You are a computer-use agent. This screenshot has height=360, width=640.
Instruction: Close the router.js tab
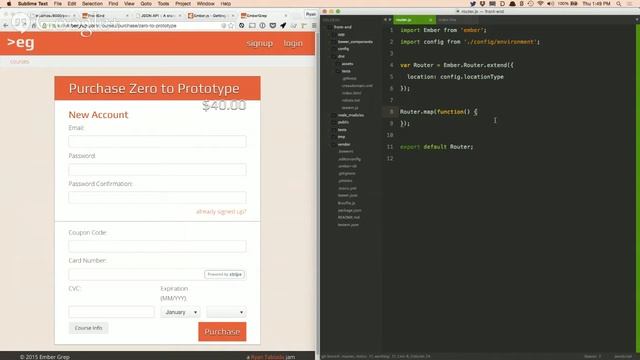[430, 20]
